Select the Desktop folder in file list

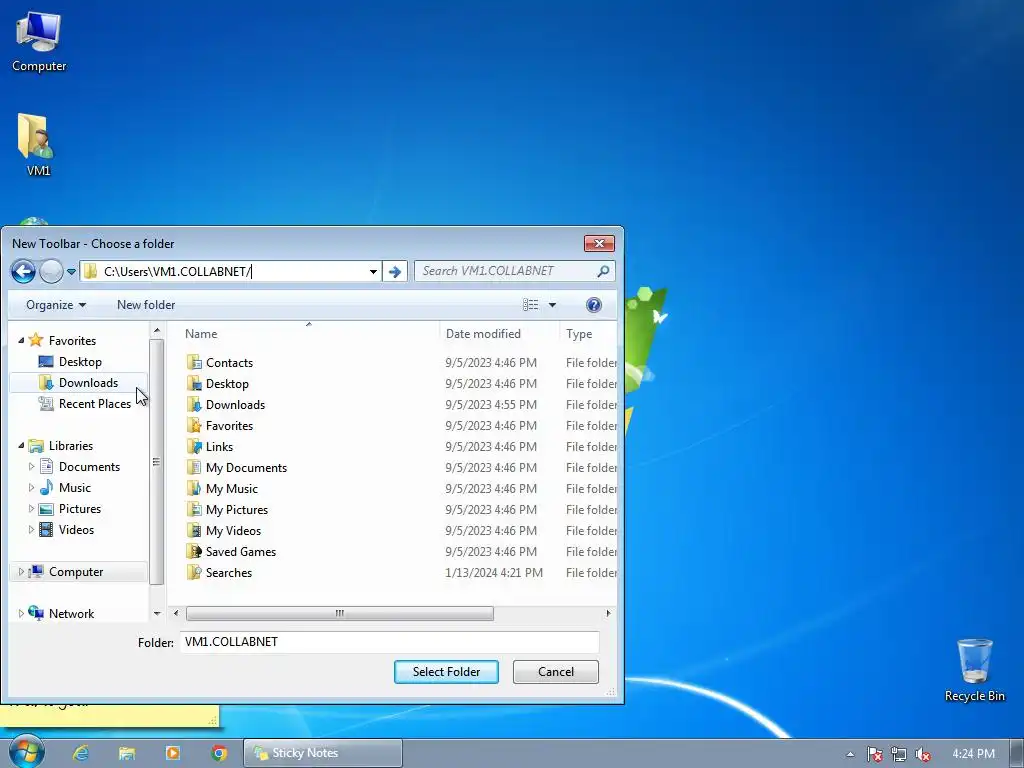227,383
